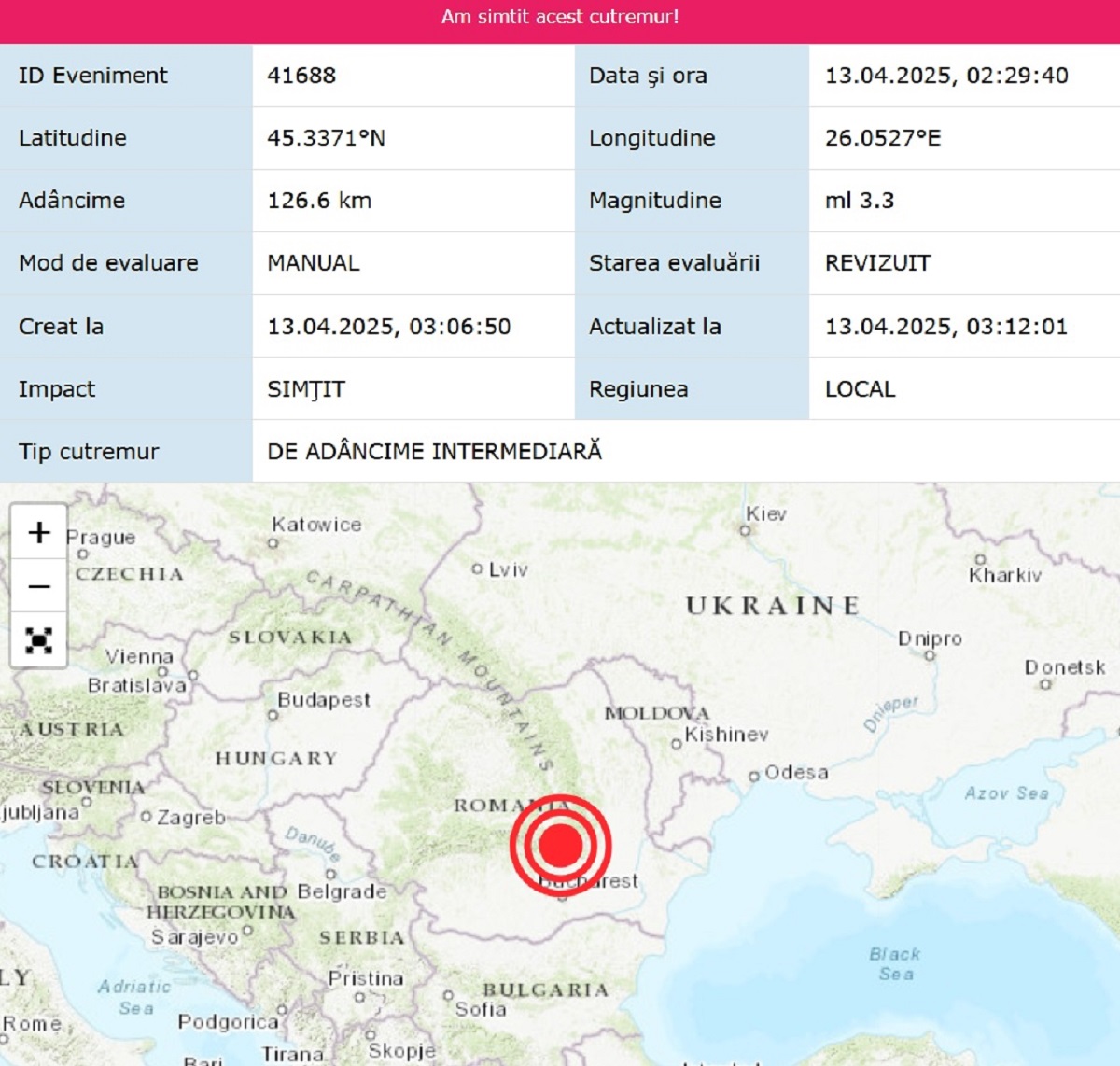
Task: Click the Lviv city marker on map
Action: (477, 568)
